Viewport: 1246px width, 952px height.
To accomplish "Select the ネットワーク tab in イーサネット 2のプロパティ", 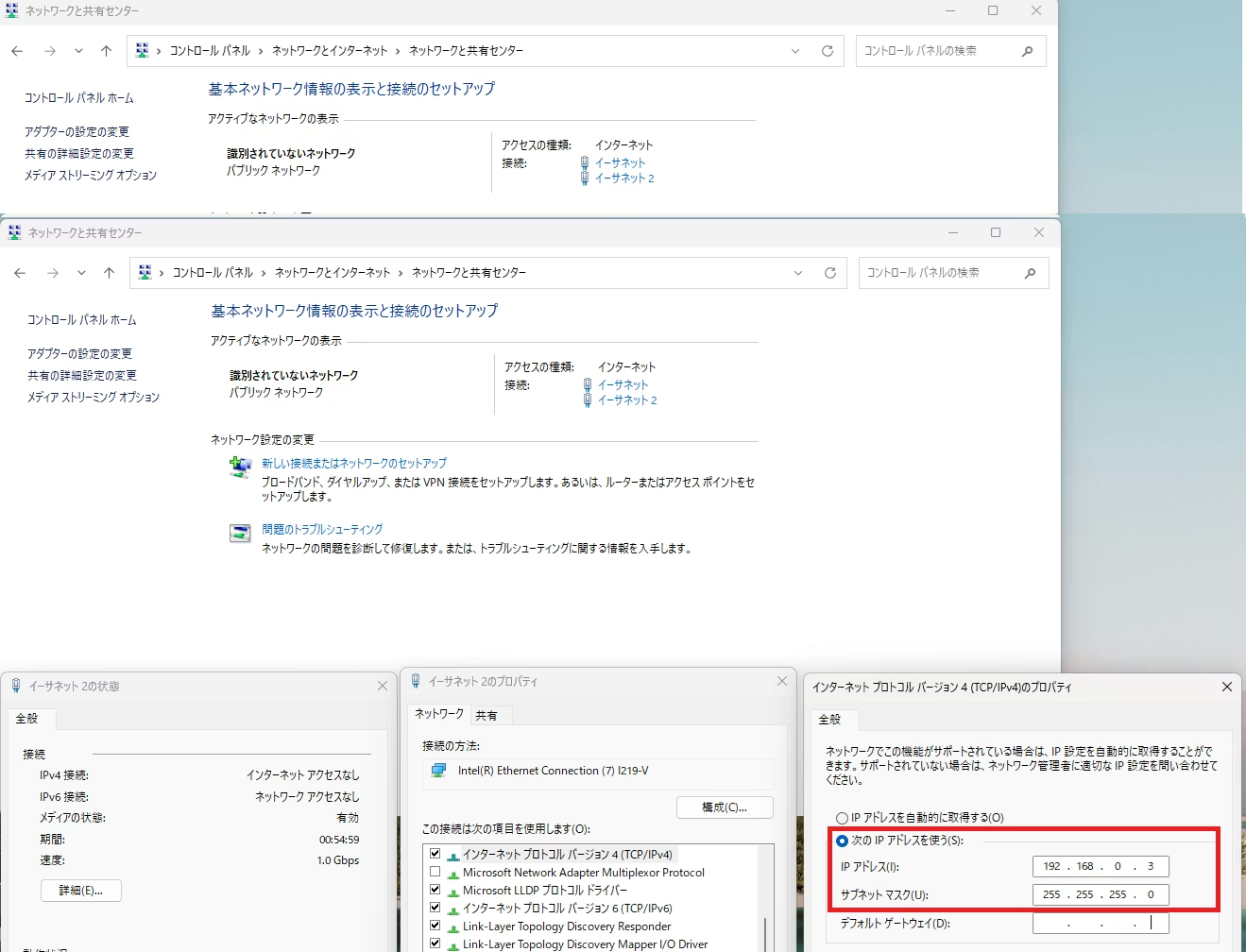I will tap(437, 714).
